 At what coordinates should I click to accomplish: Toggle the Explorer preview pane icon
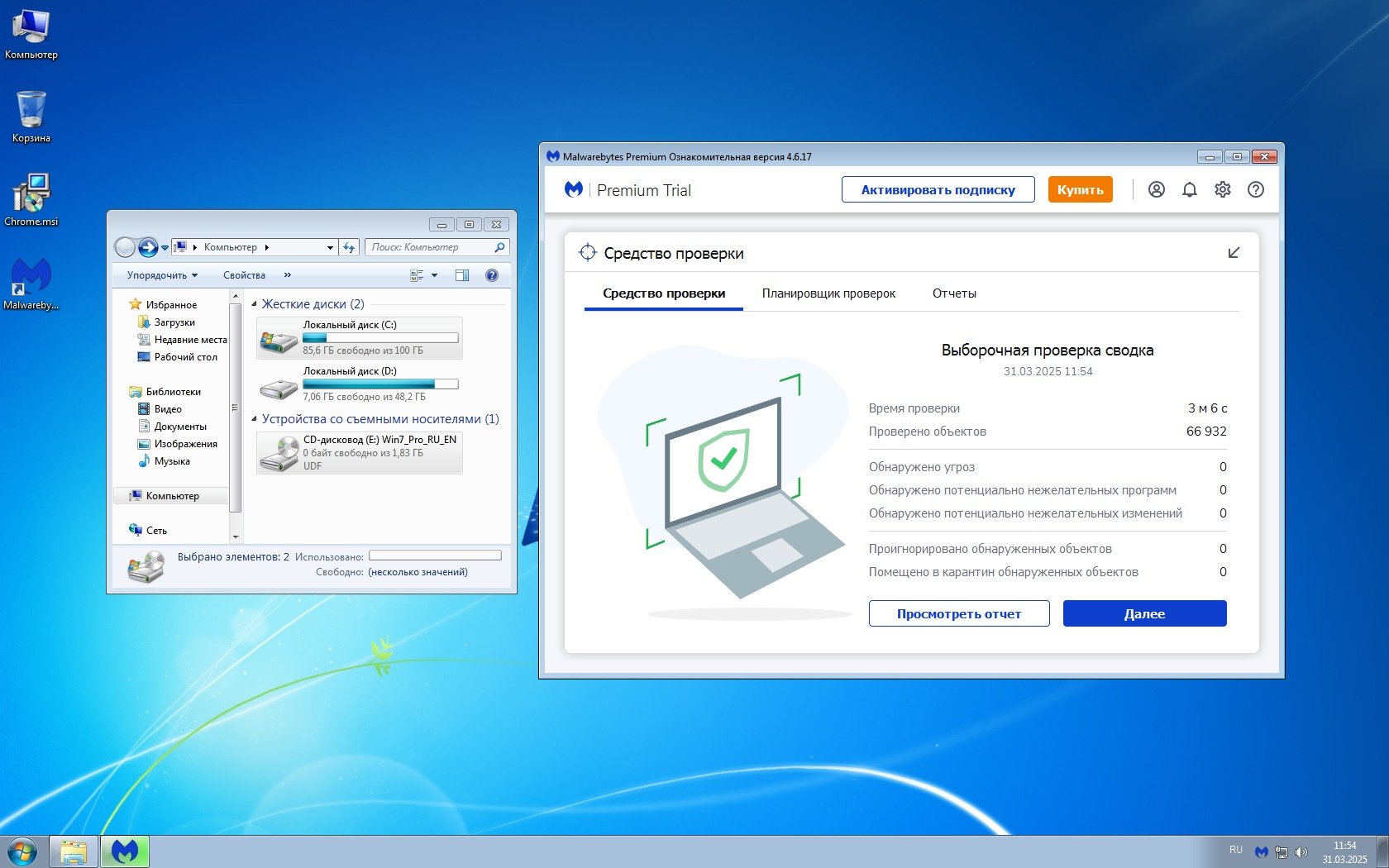point(462,275)
